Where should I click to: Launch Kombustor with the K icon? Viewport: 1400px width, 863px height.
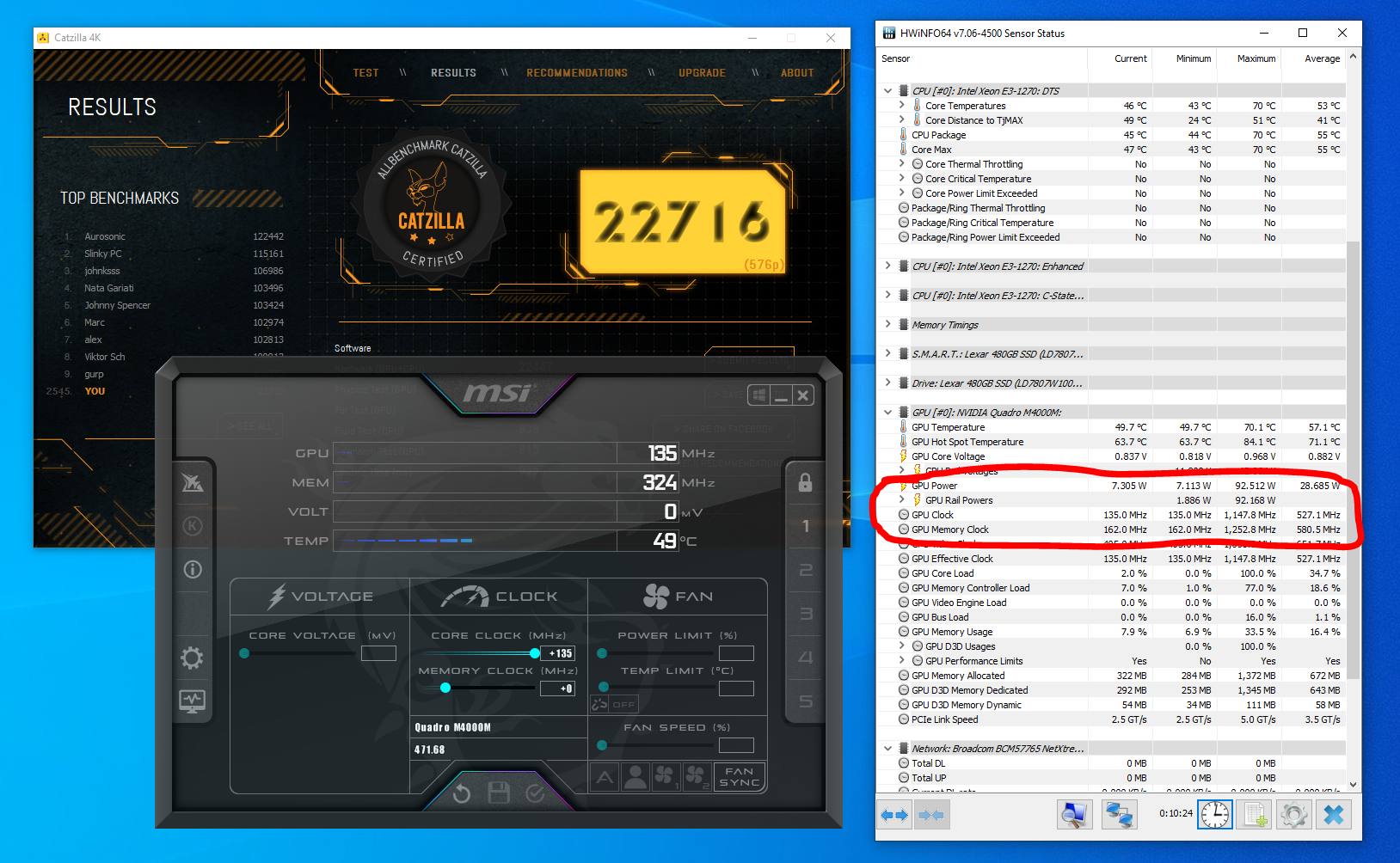point(193,525)
